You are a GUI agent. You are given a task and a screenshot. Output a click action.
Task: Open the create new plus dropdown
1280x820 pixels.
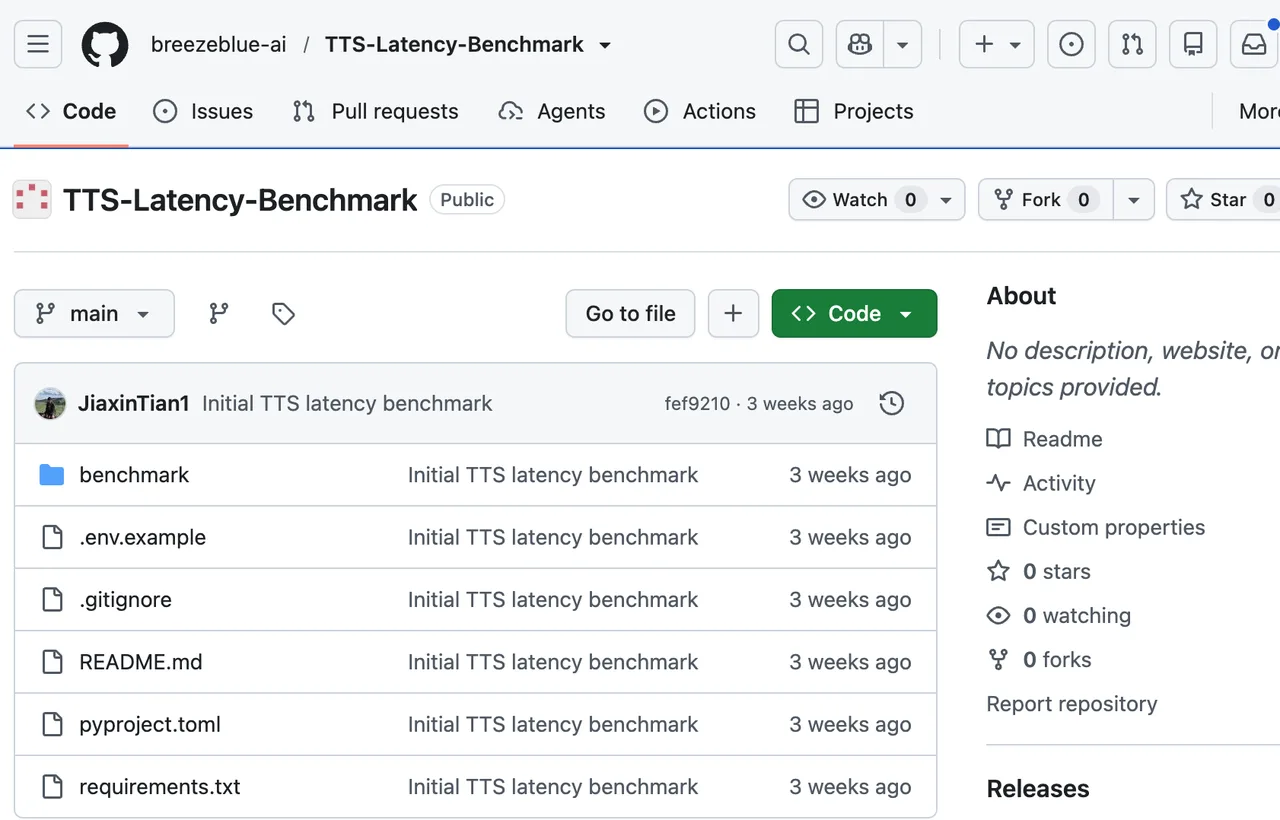[997, 44]
